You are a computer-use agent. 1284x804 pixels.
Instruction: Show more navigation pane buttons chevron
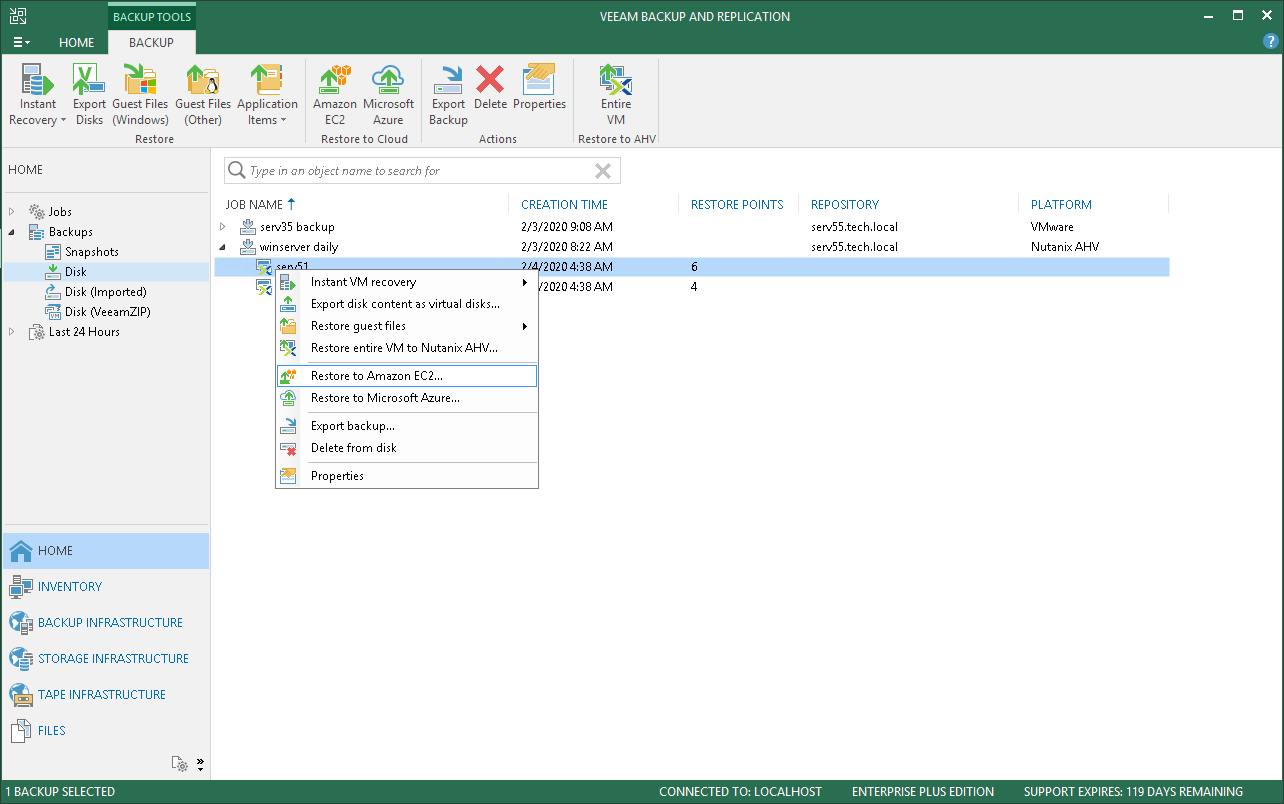[200, 764]
